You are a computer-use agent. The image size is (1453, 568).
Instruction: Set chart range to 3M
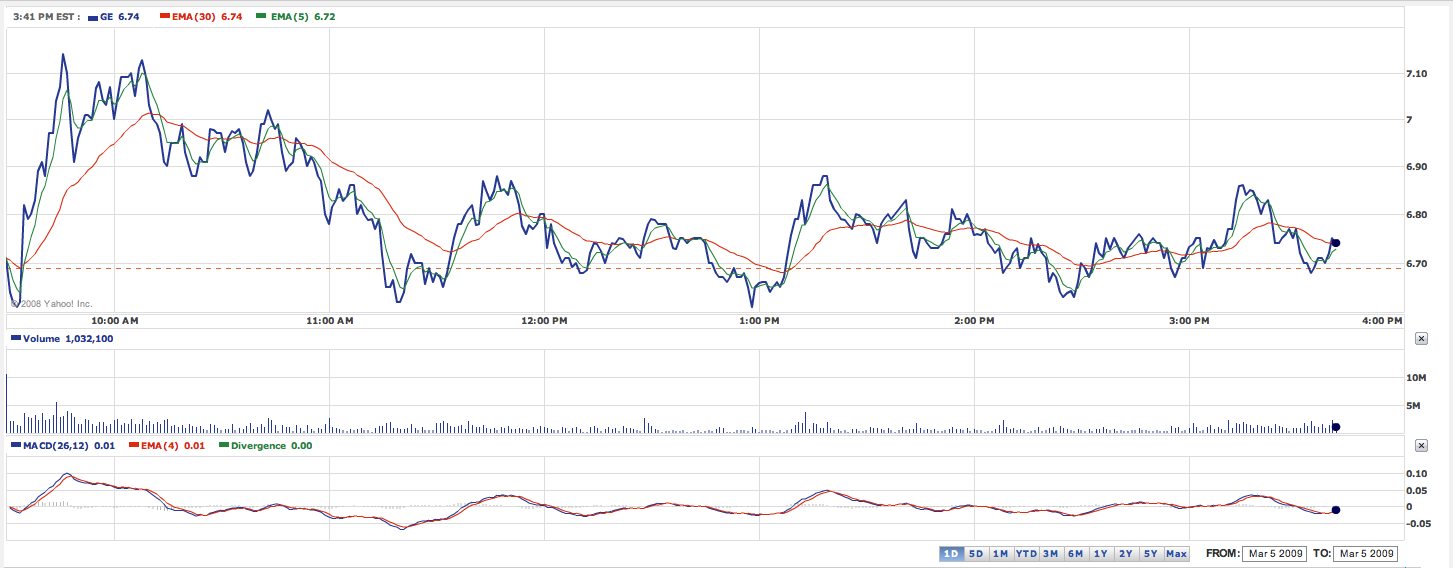pos(1051,554)
